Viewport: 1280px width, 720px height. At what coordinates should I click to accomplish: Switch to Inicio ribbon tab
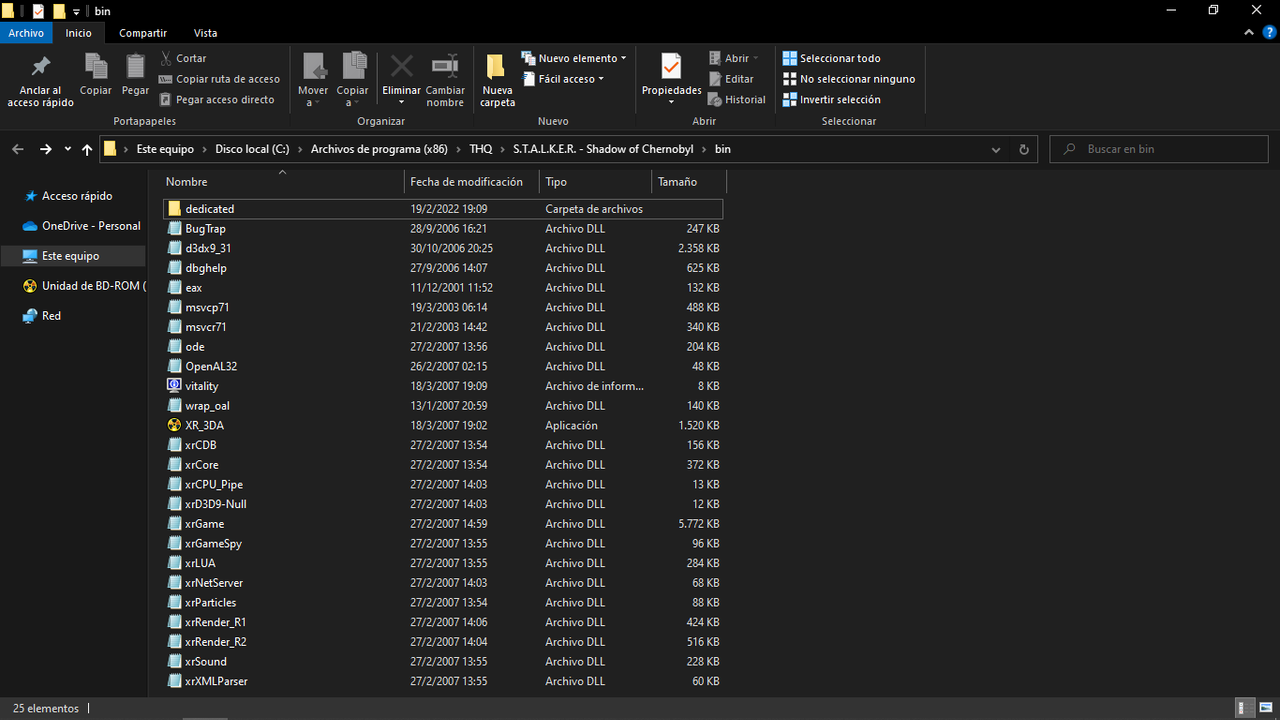[x=79, y=33]
